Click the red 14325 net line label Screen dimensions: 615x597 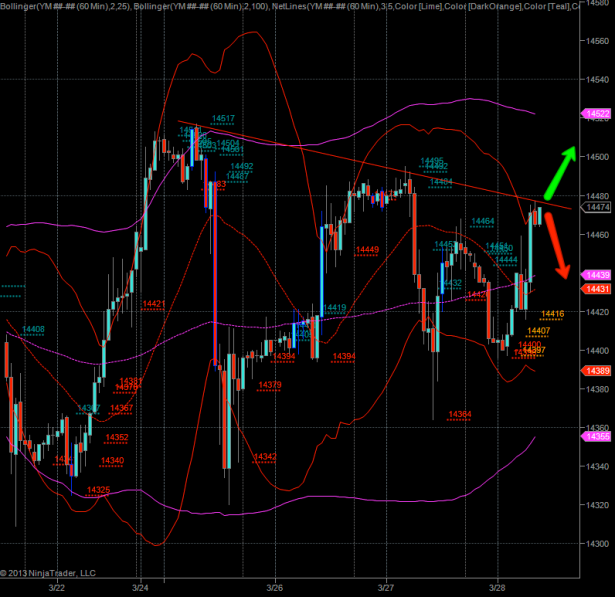98,489
